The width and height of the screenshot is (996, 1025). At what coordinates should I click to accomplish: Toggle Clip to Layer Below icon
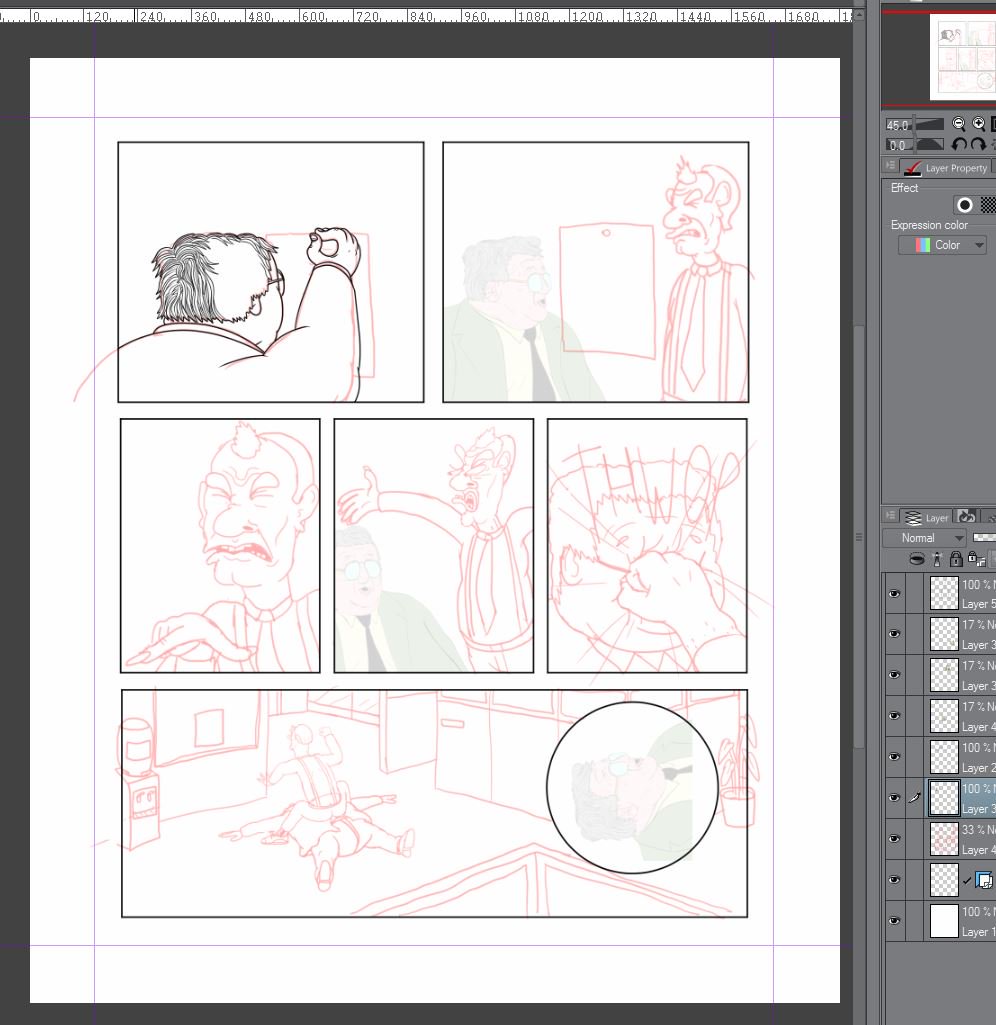(917, 559)
